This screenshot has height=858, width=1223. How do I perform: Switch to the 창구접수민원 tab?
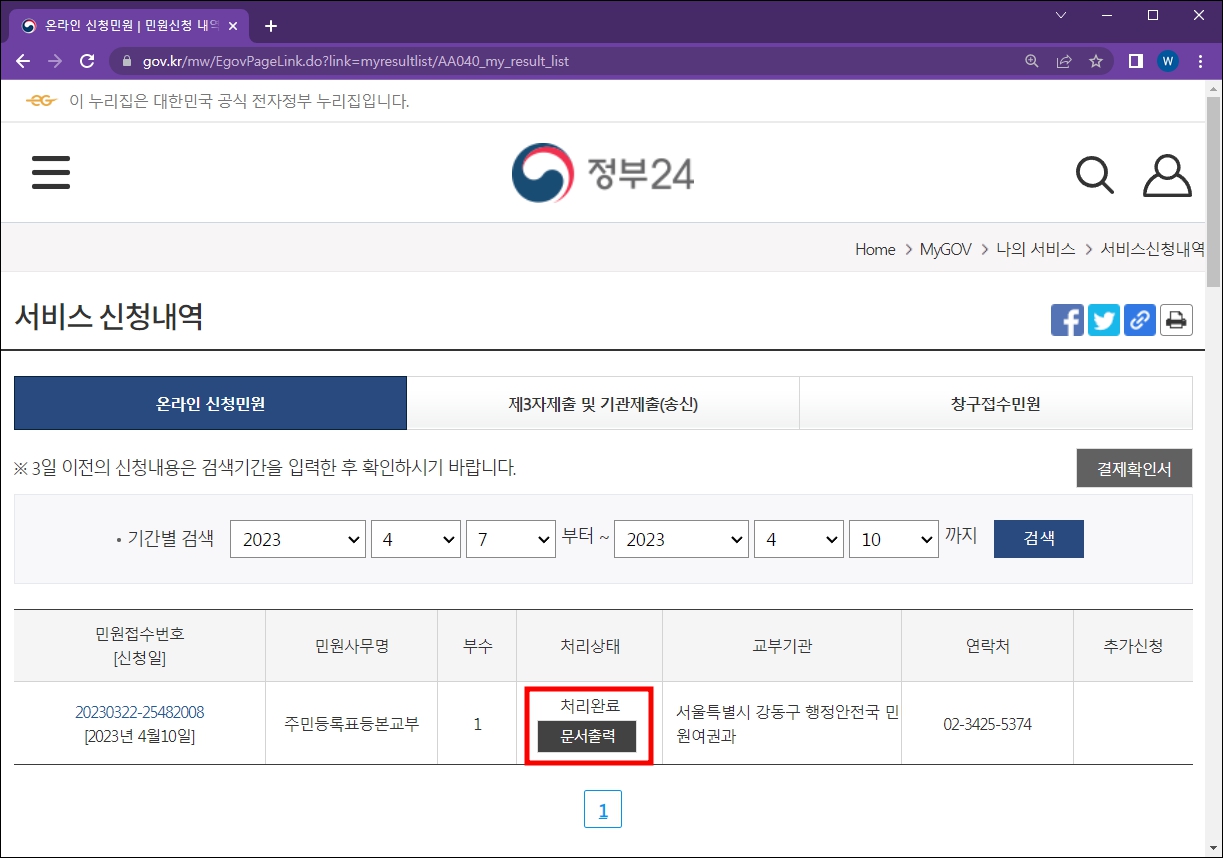pos(995,402)
